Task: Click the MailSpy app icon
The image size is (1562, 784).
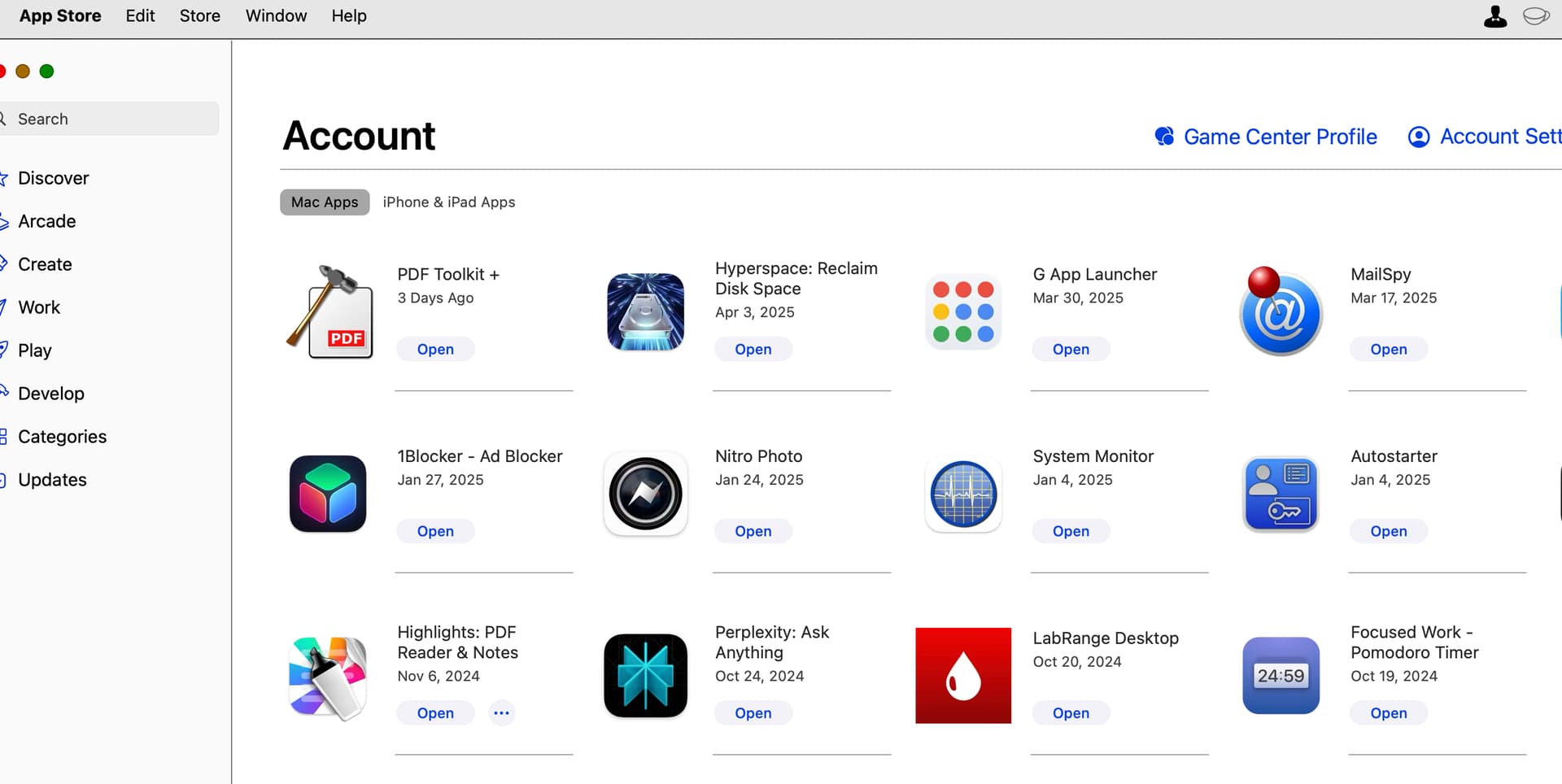Action: [x=1280, y=312]
